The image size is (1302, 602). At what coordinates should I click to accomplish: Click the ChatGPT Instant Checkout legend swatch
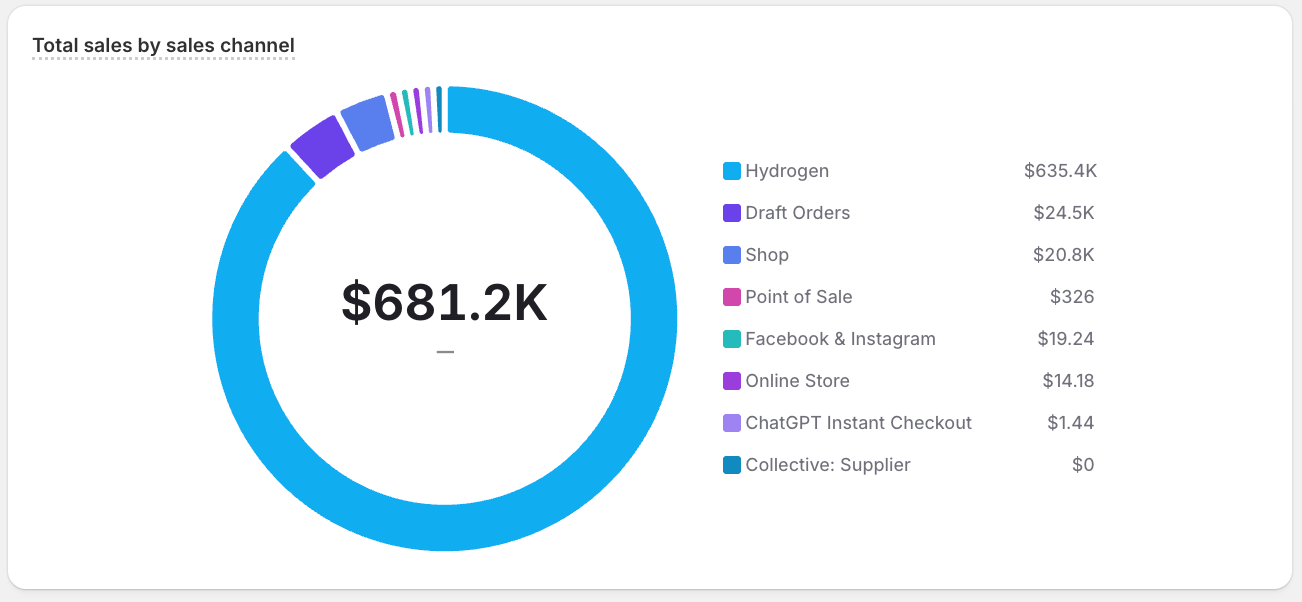click(x=732, y=423)
